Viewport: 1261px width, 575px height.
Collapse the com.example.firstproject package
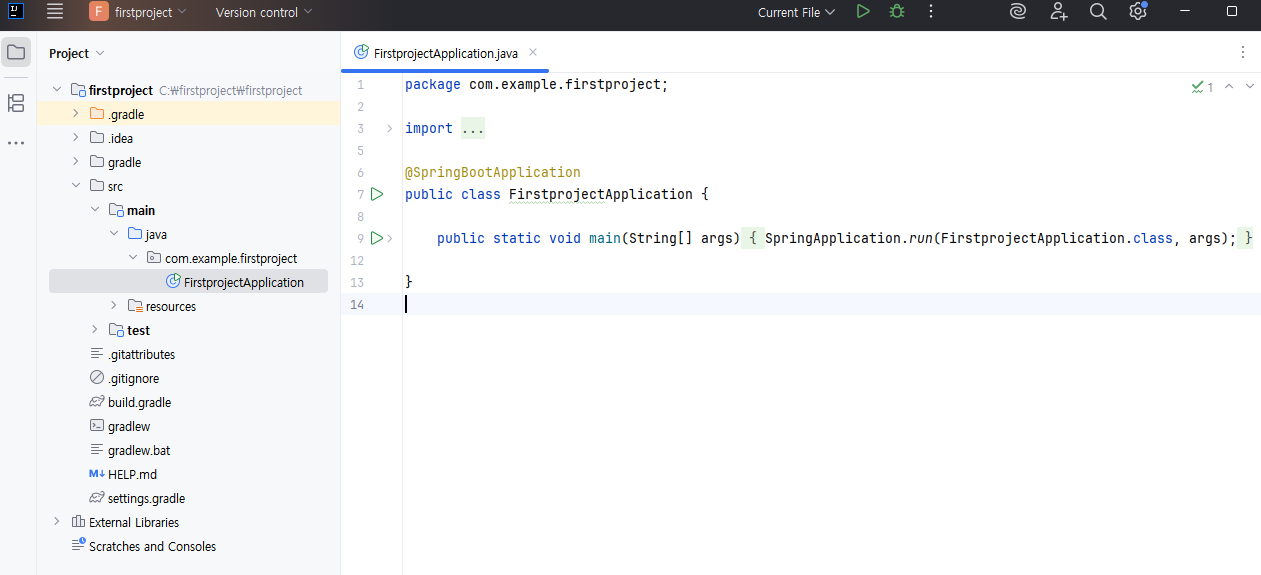[x=132, y=258]
